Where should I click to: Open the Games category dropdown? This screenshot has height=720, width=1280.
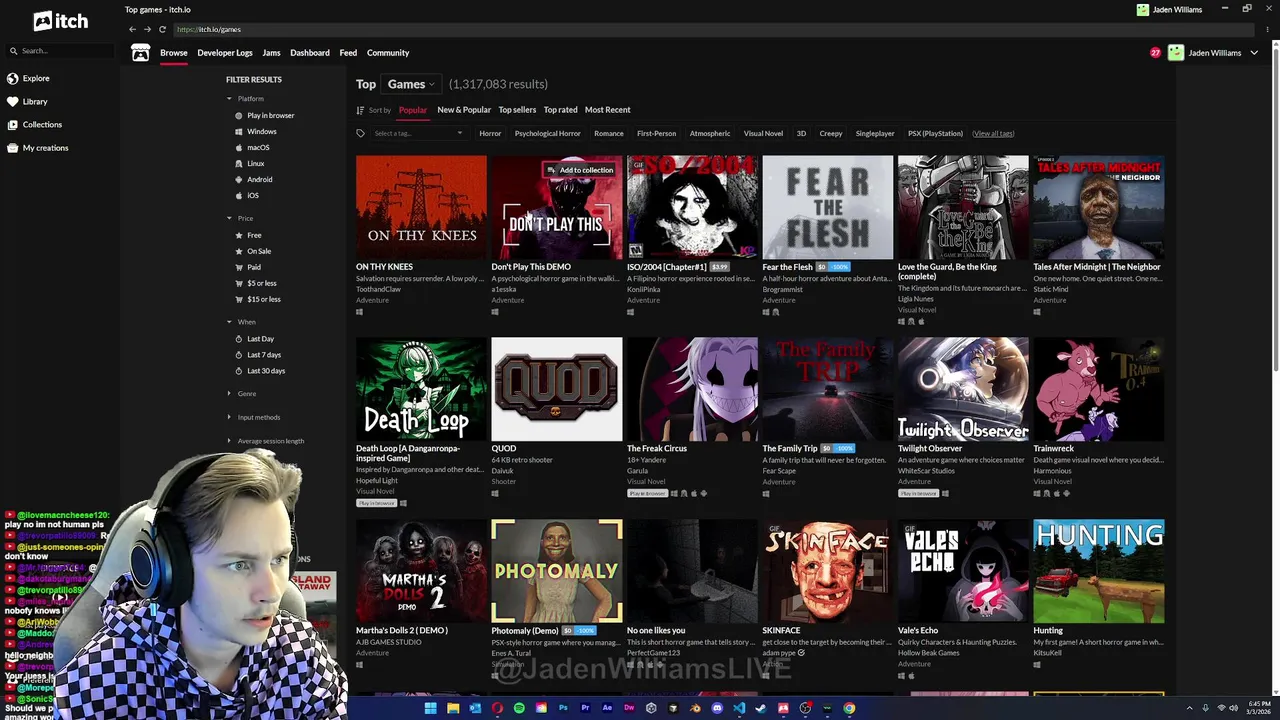point(411,84)
